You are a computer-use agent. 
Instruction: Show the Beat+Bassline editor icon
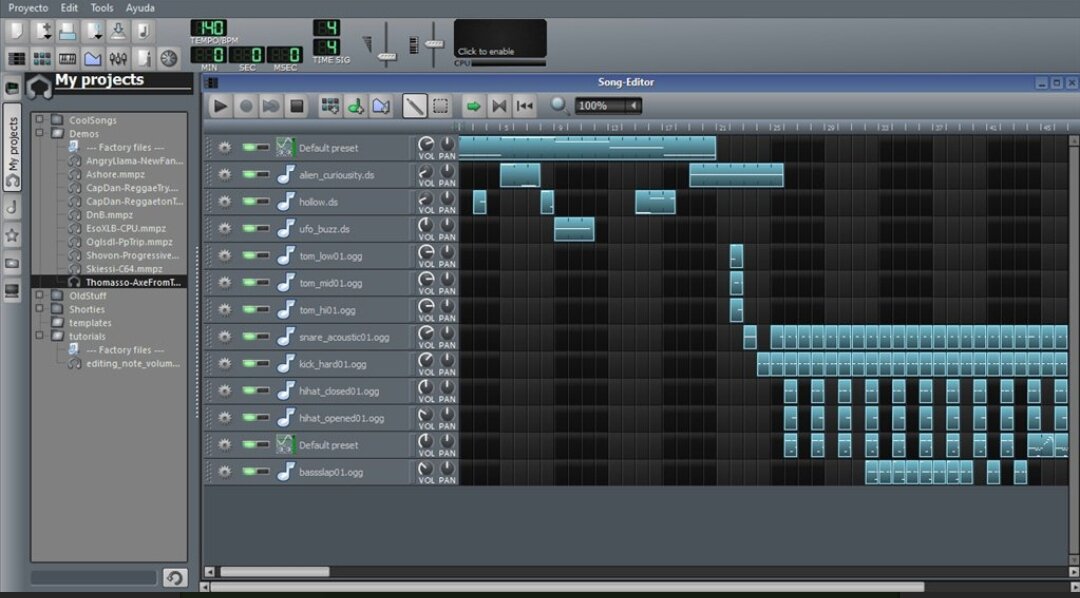pyautogui.click(x=42, y=59)
